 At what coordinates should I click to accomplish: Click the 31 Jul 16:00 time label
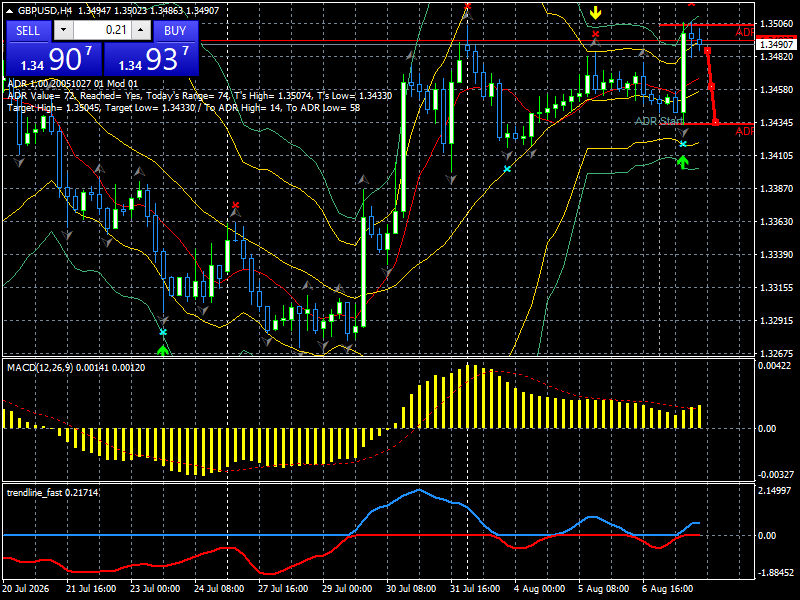[475, 588]
